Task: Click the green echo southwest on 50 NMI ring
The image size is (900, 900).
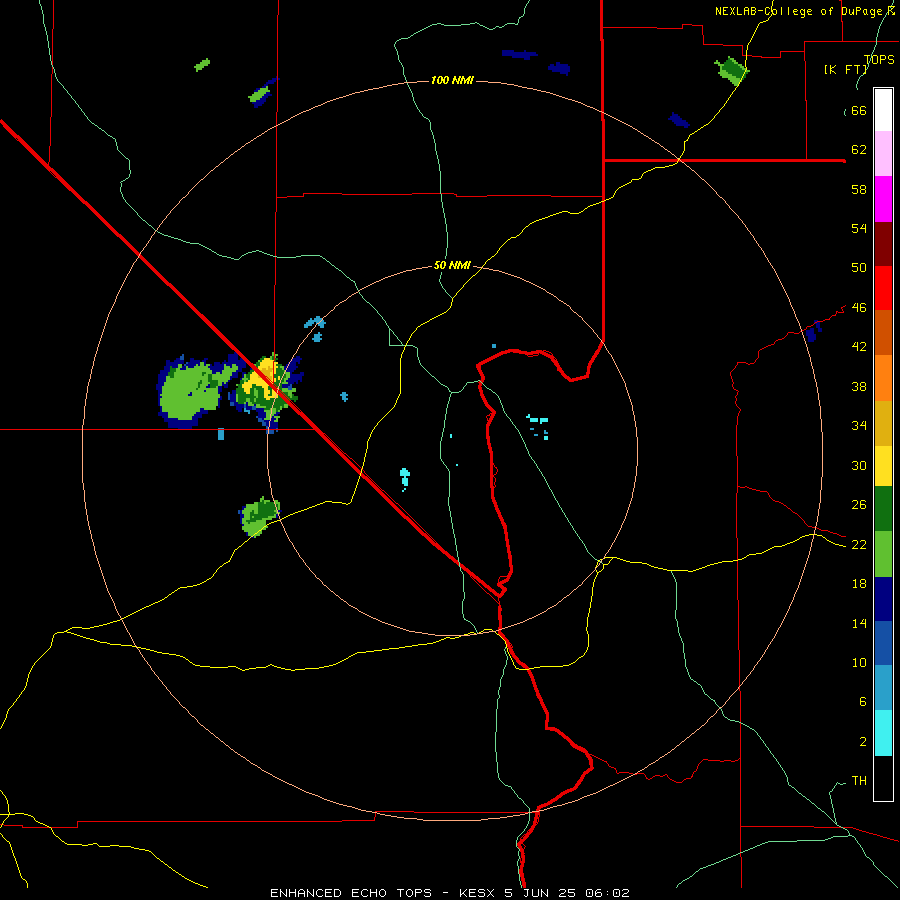Action: pos(259,516)
